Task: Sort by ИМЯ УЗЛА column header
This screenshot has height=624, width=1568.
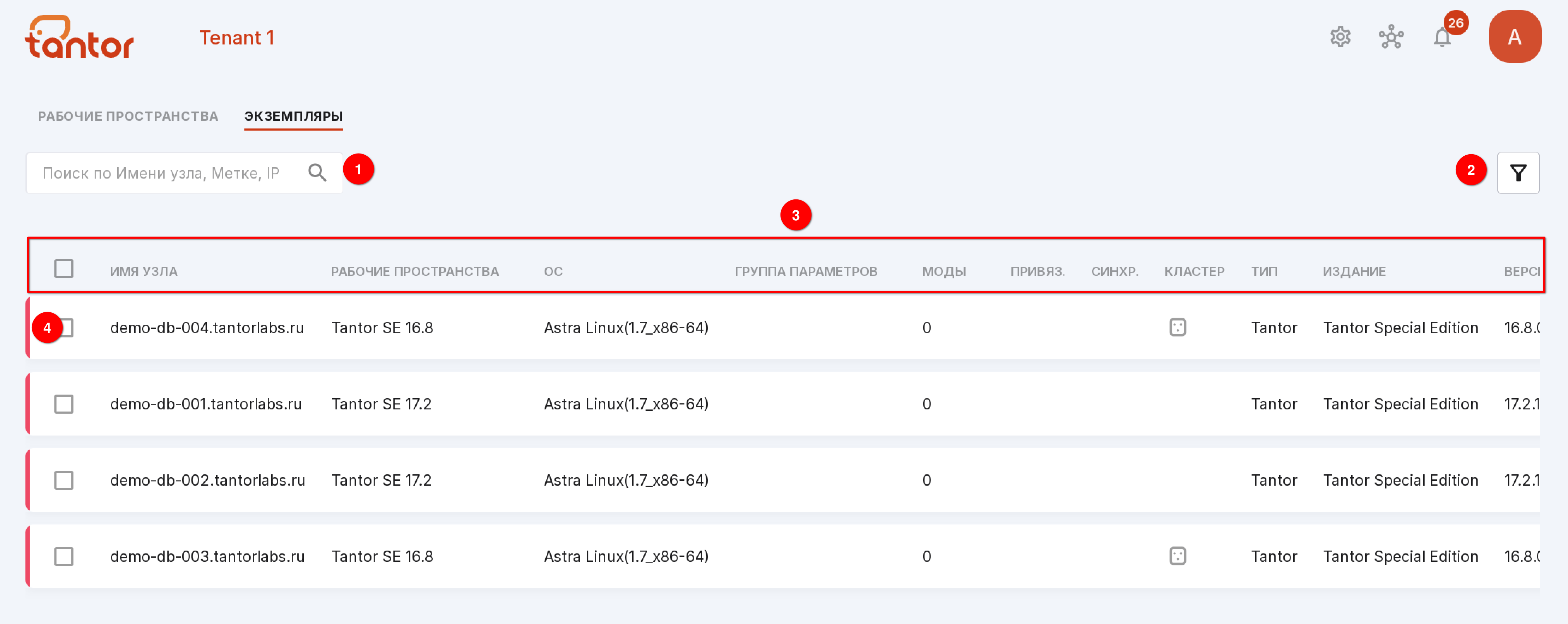Action: pyautogui.click(x=144, y=271)
